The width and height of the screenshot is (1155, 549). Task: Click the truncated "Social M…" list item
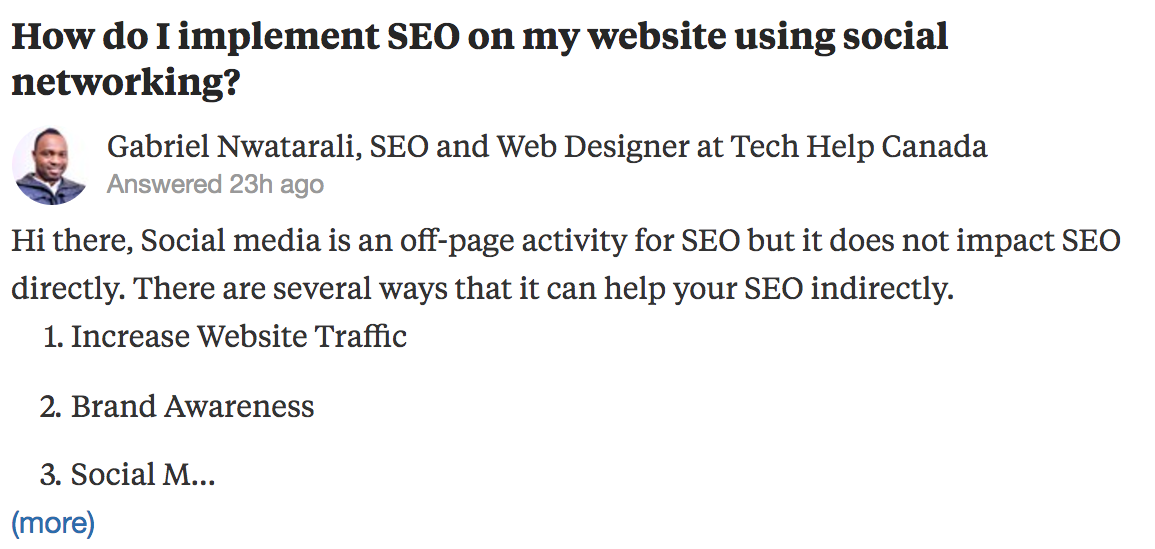pyautogui.click(x=143, y=475)
